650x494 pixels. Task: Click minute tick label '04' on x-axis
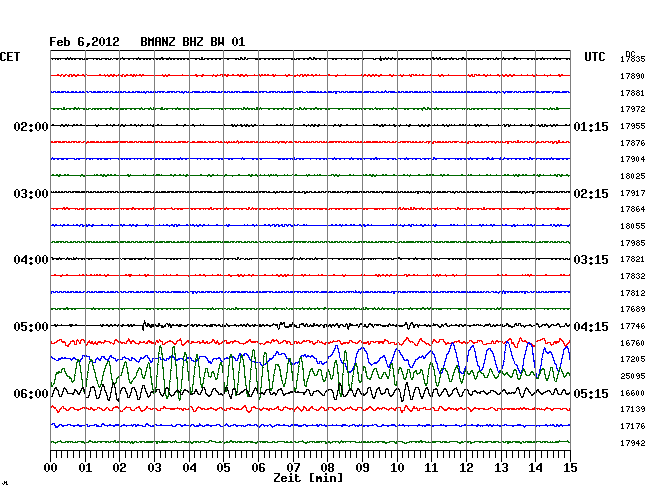coord(189,468)
